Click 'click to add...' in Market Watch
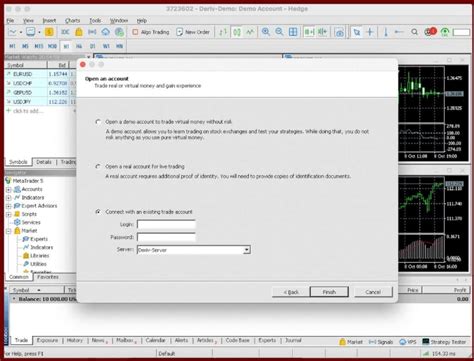 tap(28, 111)
